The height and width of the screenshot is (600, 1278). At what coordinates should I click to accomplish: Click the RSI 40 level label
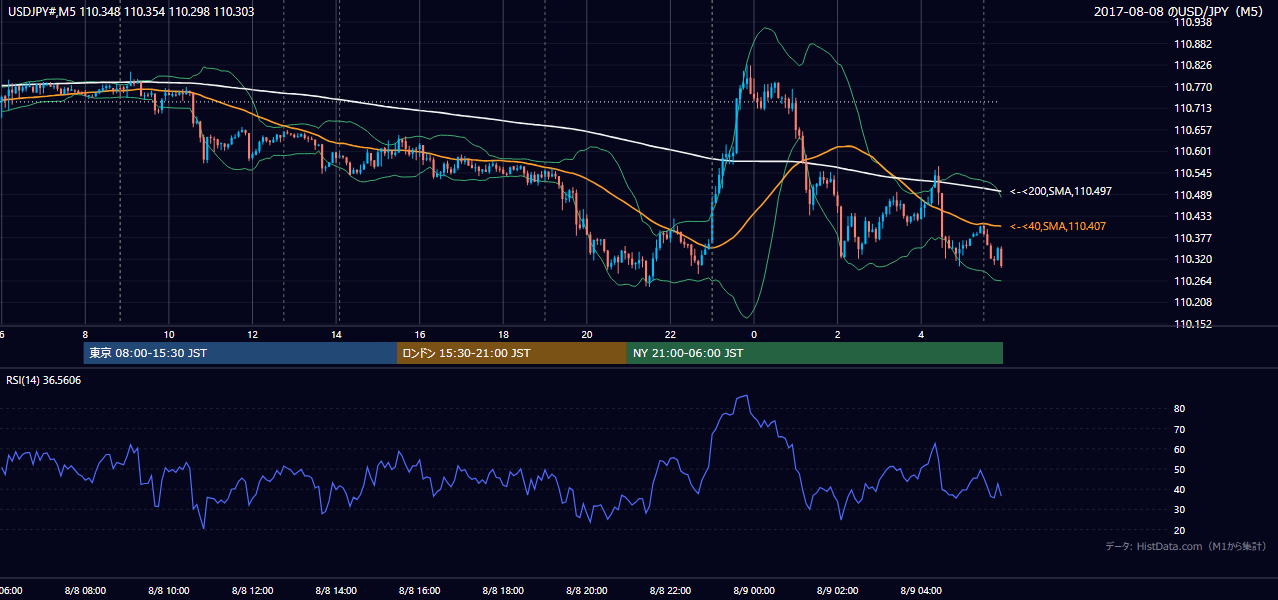tap(1180, 489)
